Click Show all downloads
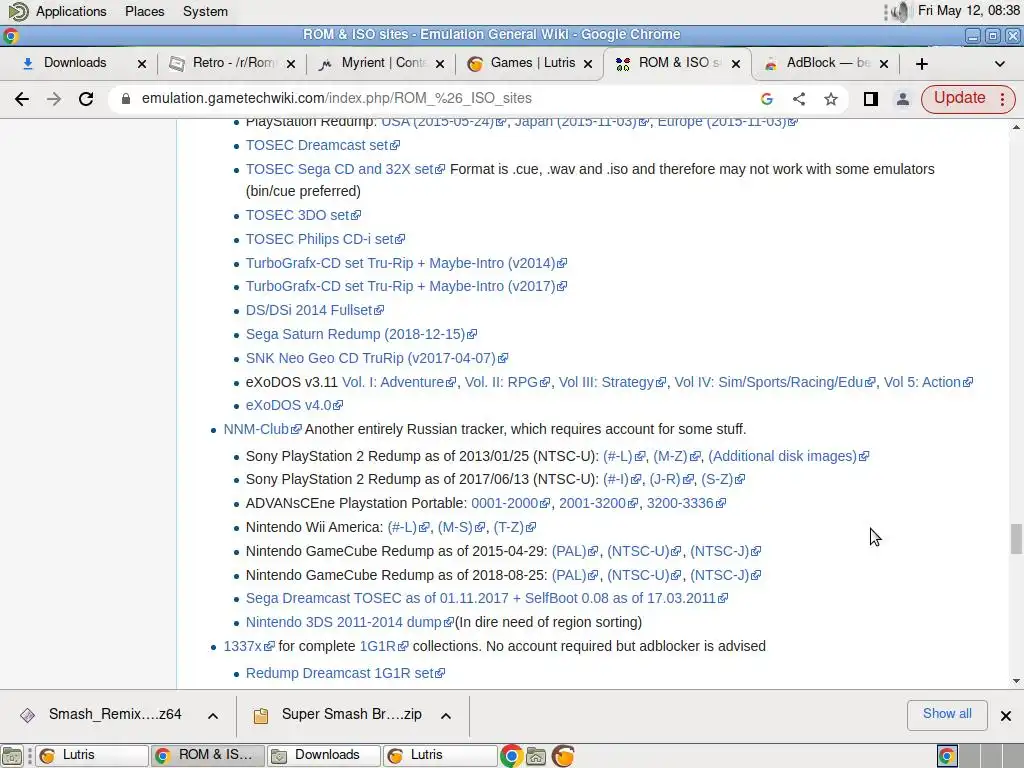This screenshot has height=768, width=1024. coord(947,714)
